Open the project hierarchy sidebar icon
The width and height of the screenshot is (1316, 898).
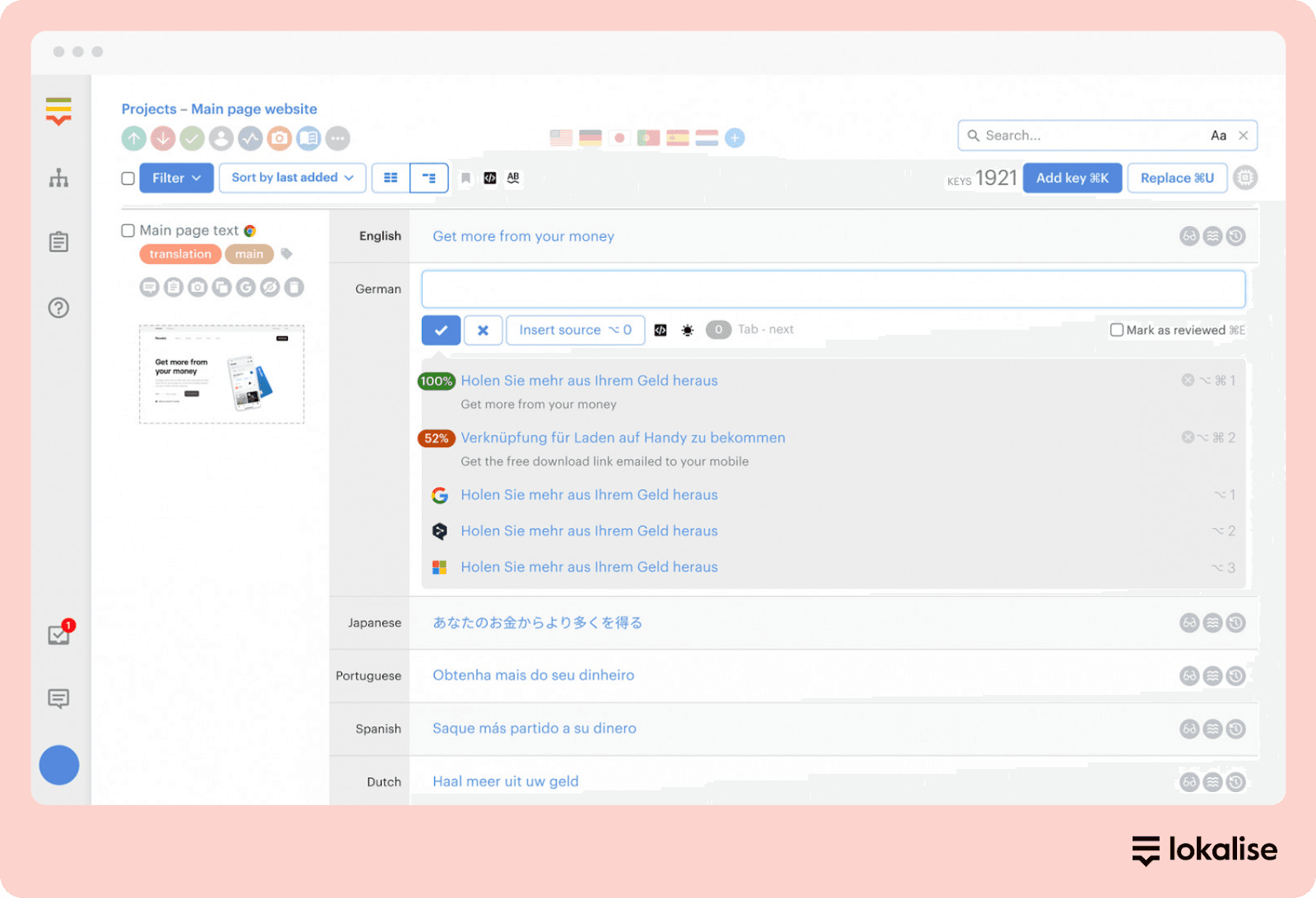[x=58, y=178]
